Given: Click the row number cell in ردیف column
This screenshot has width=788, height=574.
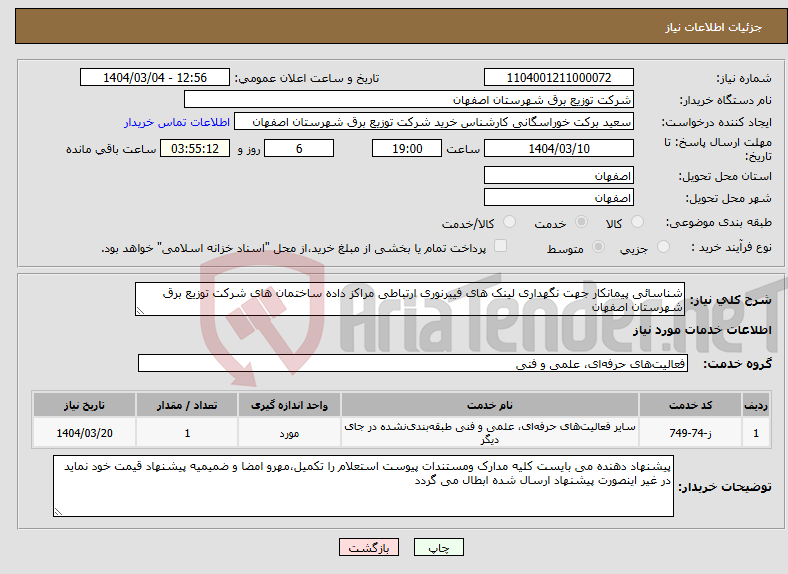Looking at the screenshot, I should [756, 433].
